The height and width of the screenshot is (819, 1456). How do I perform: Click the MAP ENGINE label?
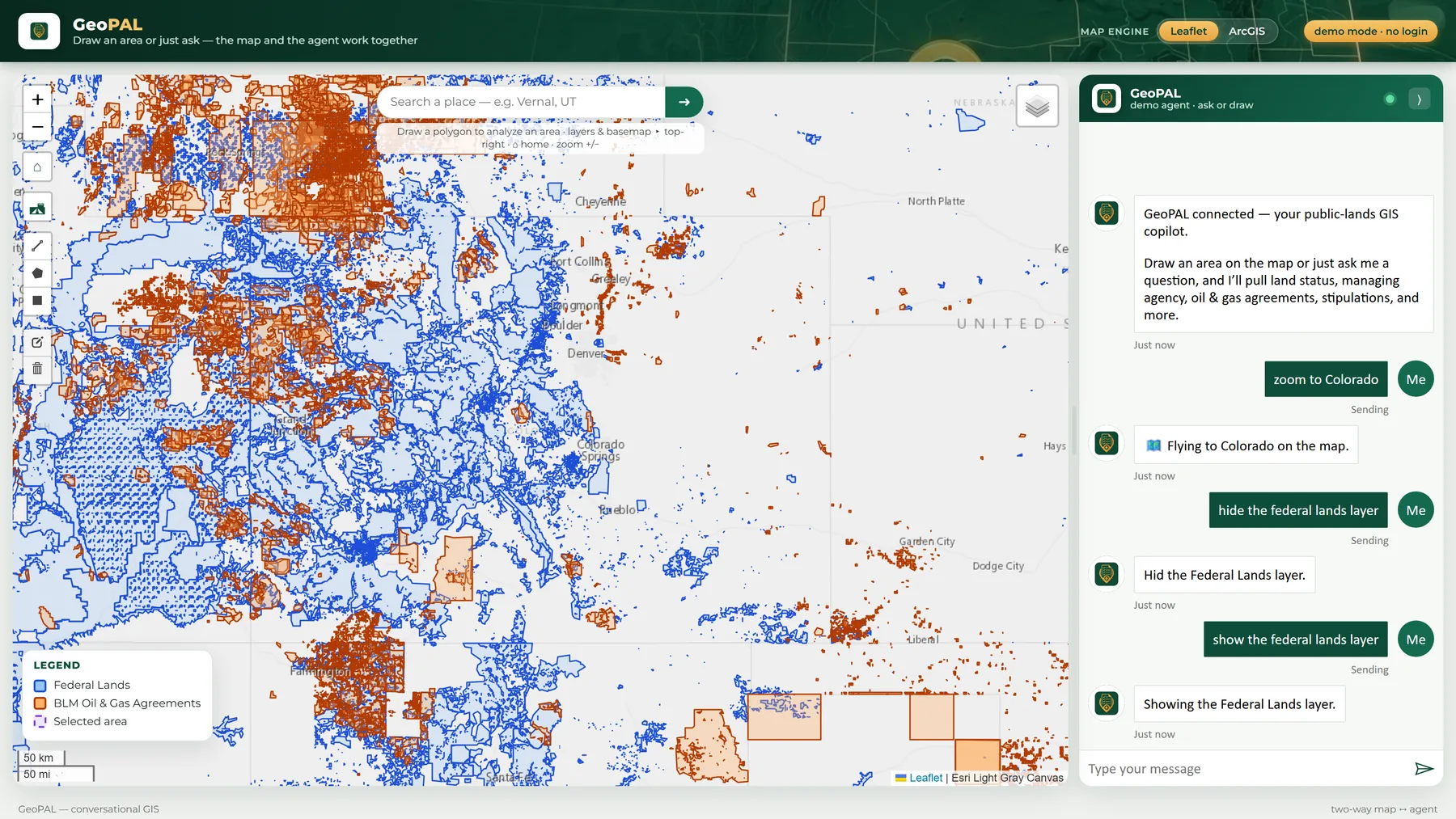[x=1115, y=32]
